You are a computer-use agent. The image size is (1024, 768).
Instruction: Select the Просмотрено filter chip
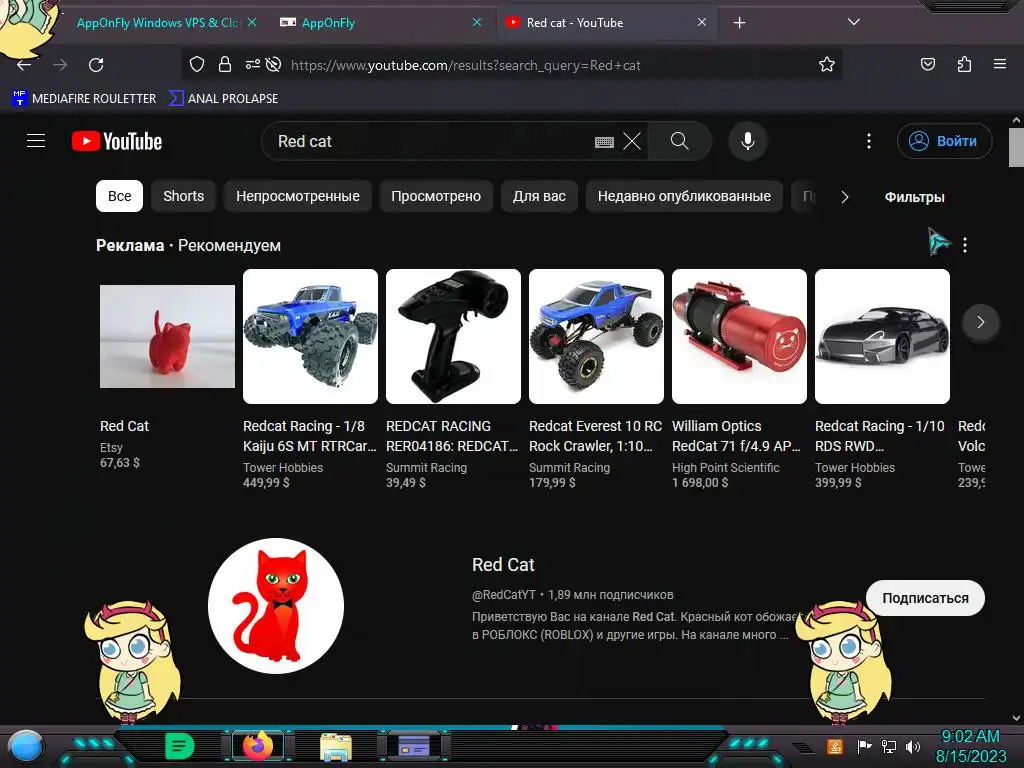[x=436, y=196]
